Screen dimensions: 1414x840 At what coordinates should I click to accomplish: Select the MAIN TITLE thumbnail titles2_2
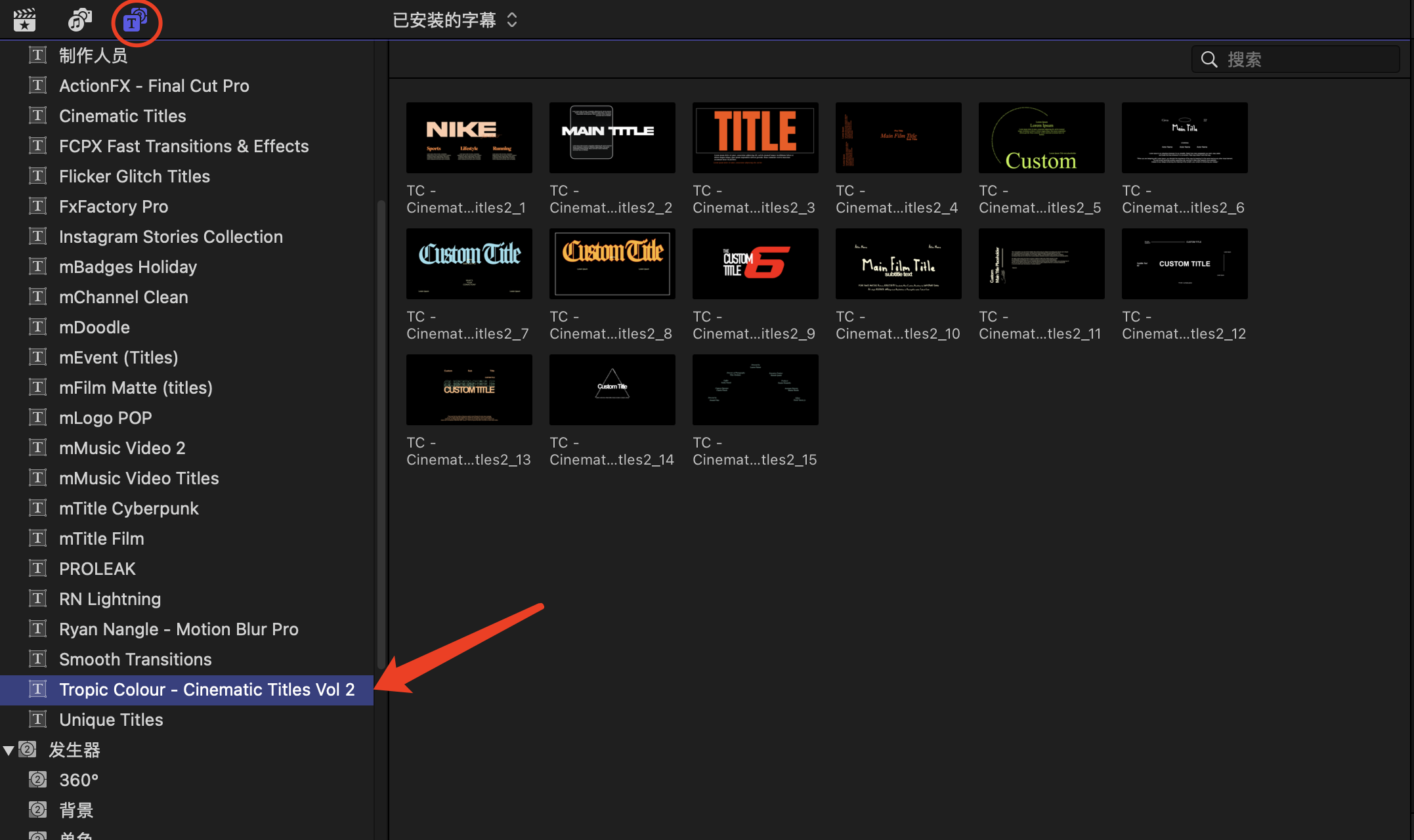click(612, 138)
